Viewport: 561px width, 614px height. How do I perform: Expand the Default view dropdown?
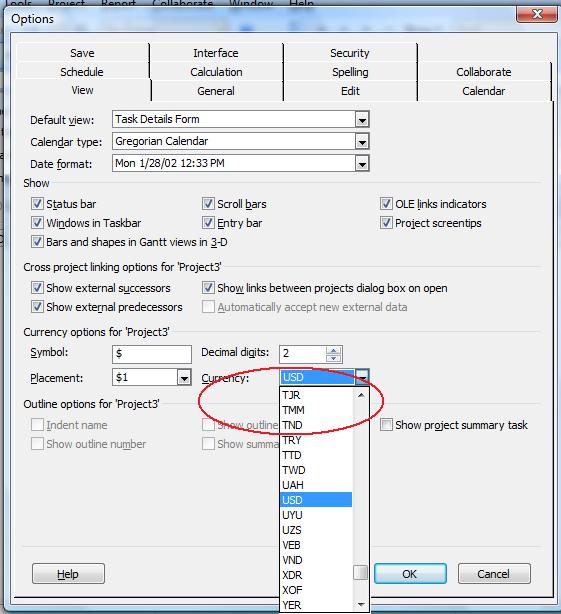[x=362, y=119]
